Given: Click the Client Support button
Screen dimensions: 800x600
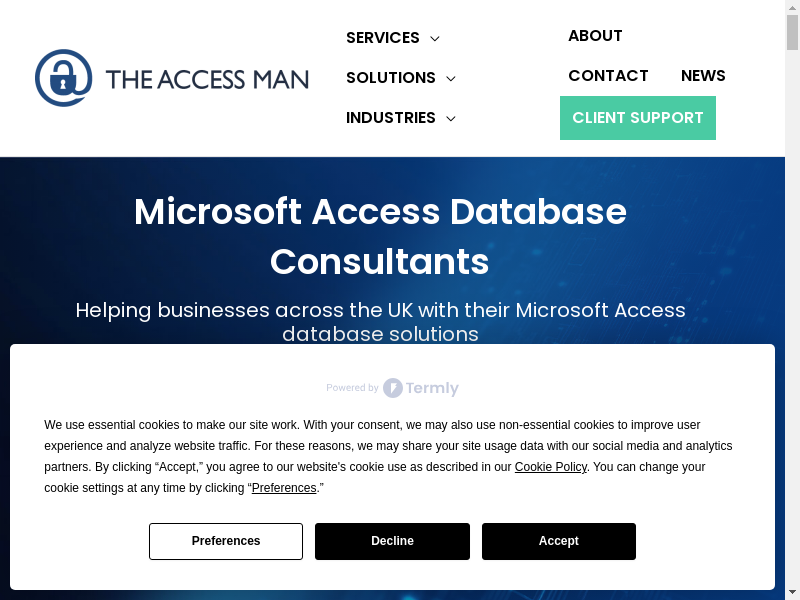Looking at the screenshot, I should tap(638, 118).
